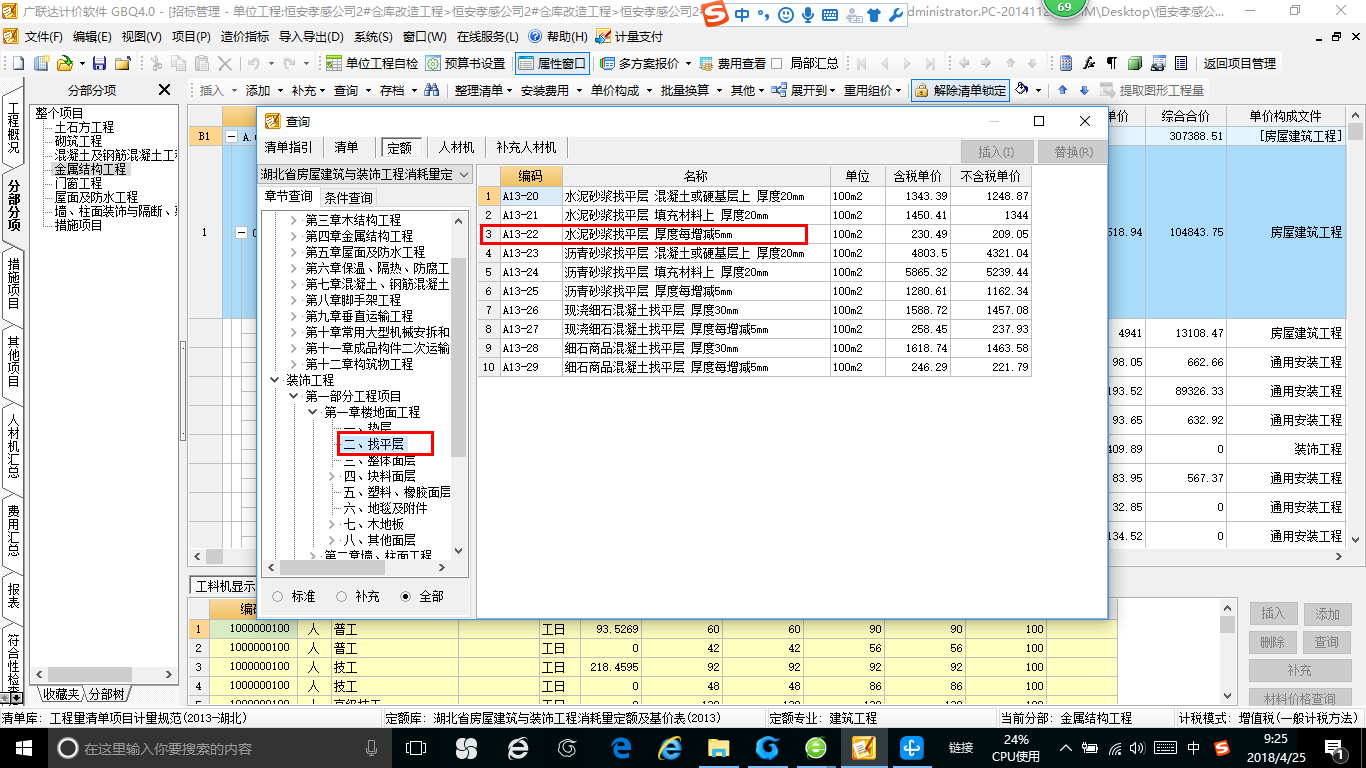The width and height of the screenshot is (1366, 768).
Task: Click the binoculars find icon
Action: (x=432, y=90)
